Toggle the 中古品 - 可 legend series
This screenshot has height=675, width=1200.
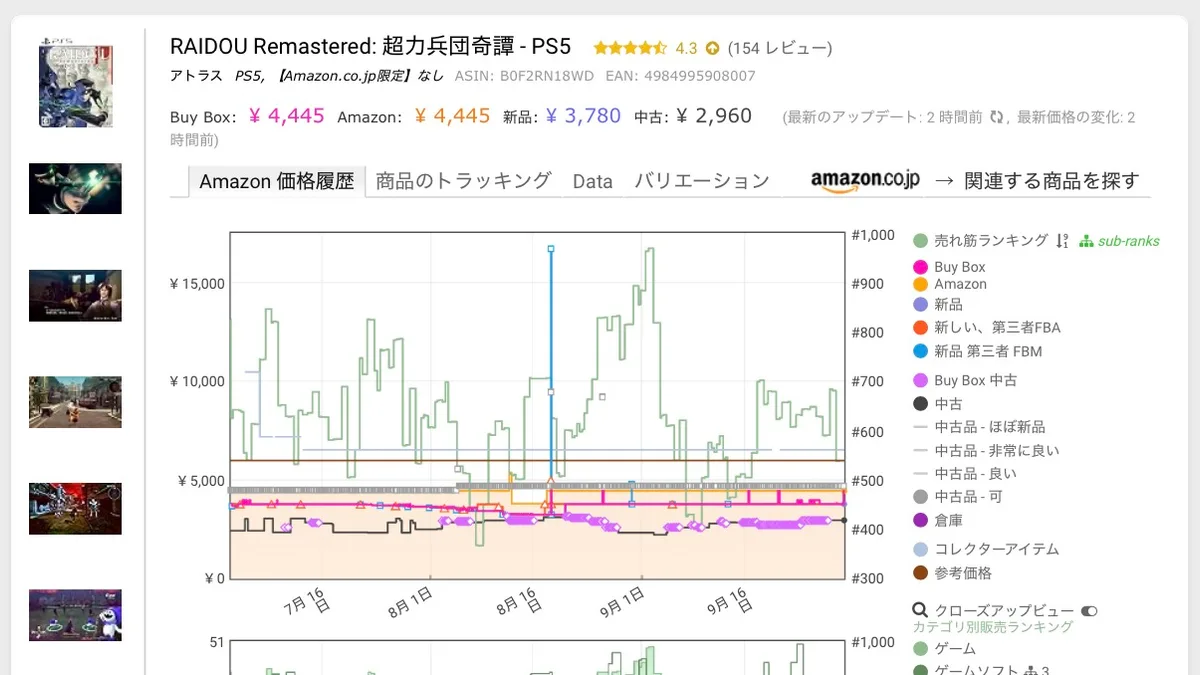coord(958,497)
